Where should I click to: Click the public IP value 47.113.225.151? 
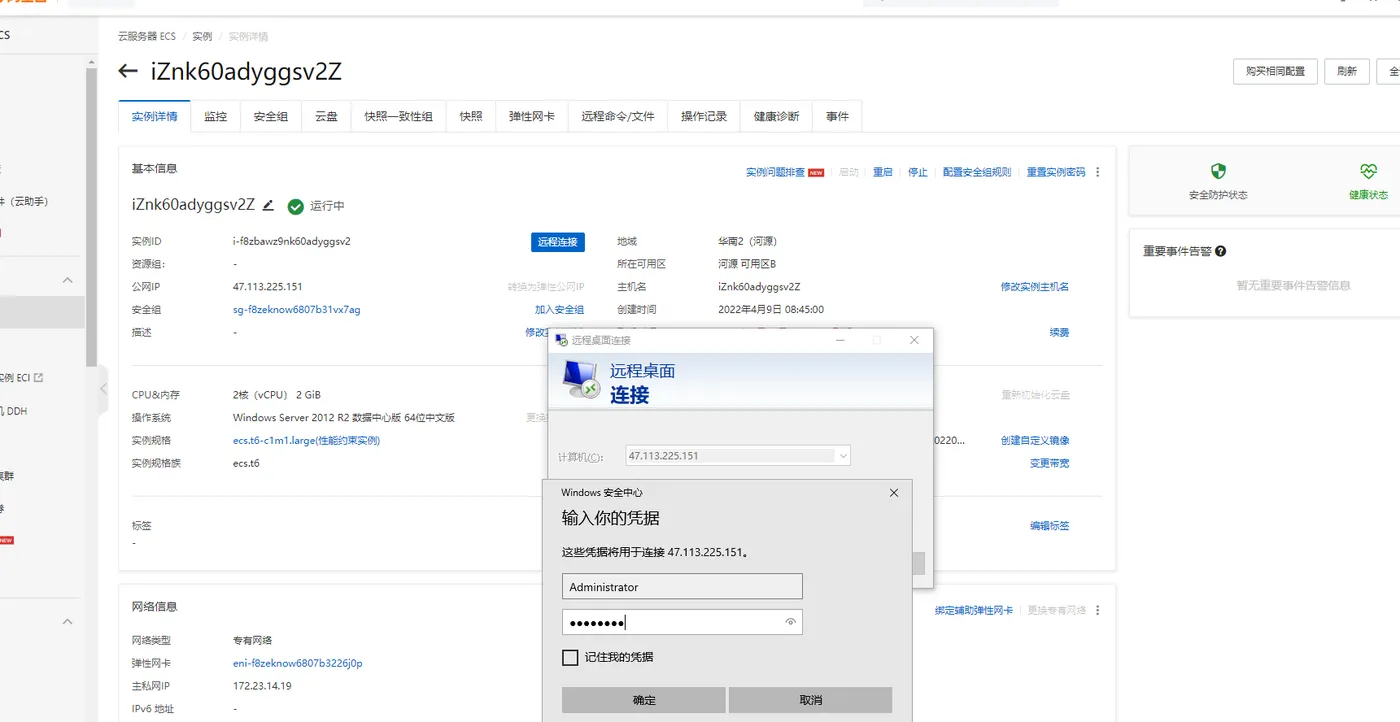(268, 287)
